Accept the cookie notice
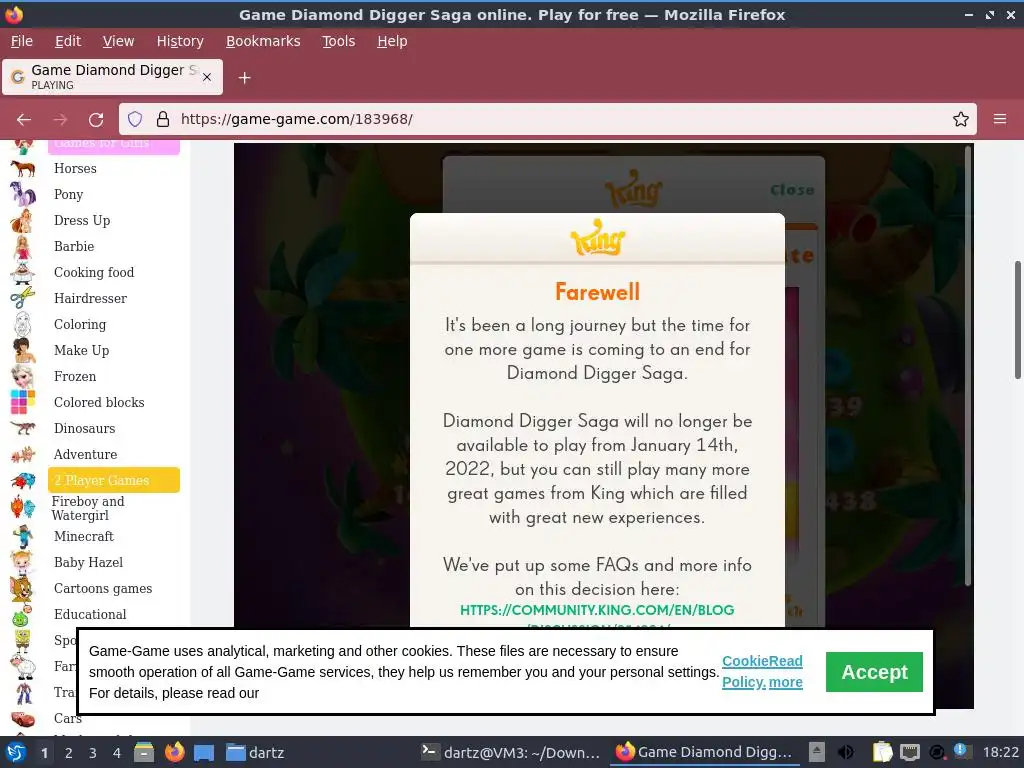Viewport: 1024px width, 768px height. click(874, 672)
